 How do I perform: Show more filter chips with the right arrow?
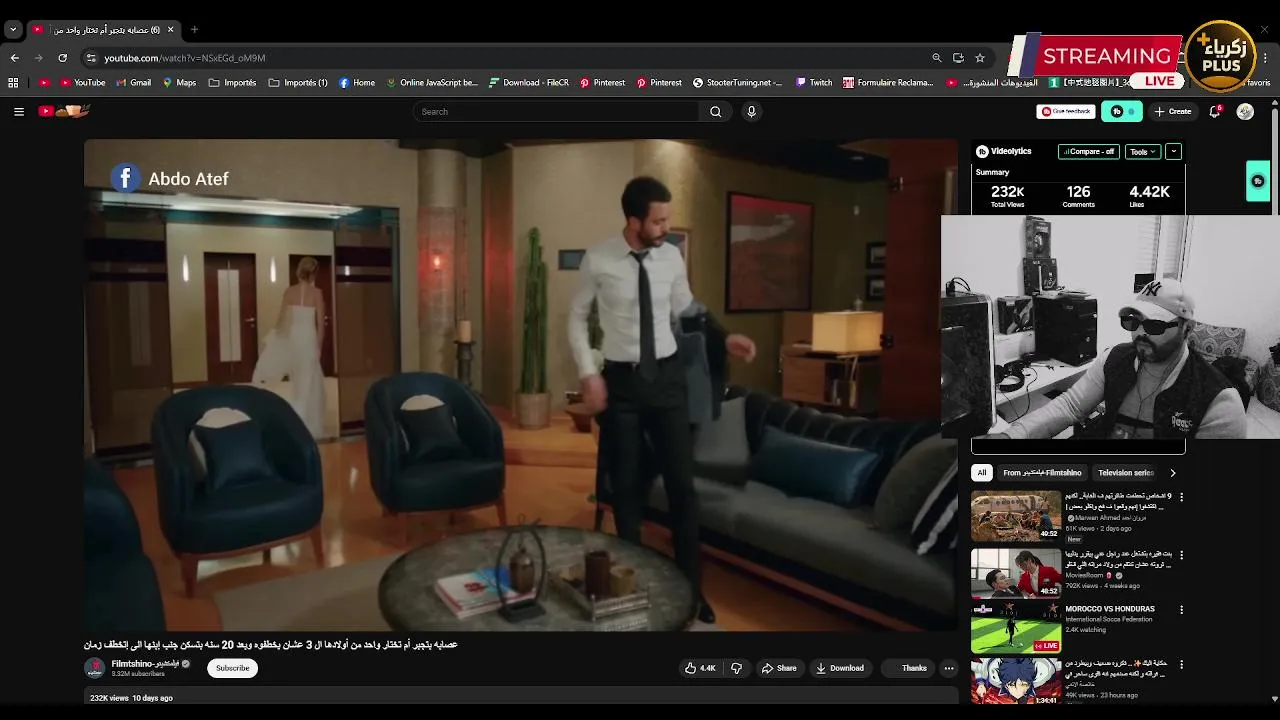point(1172,473)
